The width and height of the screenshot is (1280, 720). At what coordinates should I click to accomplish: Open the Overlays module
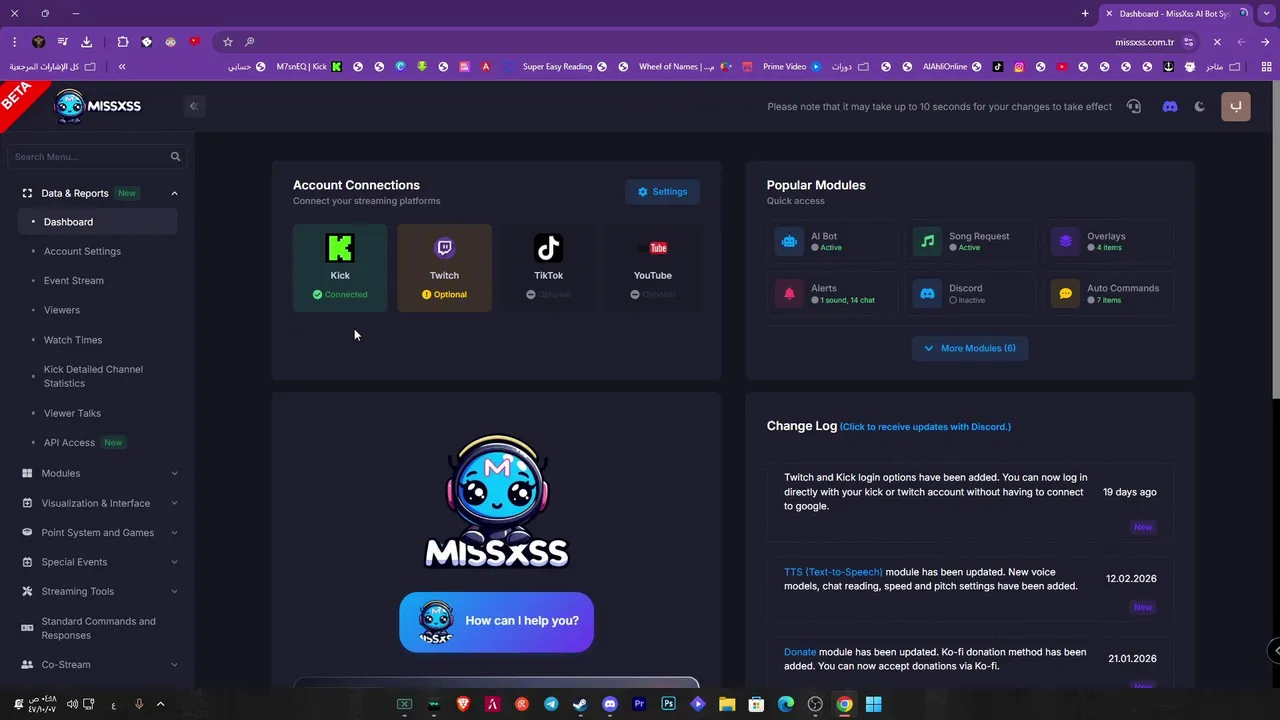(1109, 241)
